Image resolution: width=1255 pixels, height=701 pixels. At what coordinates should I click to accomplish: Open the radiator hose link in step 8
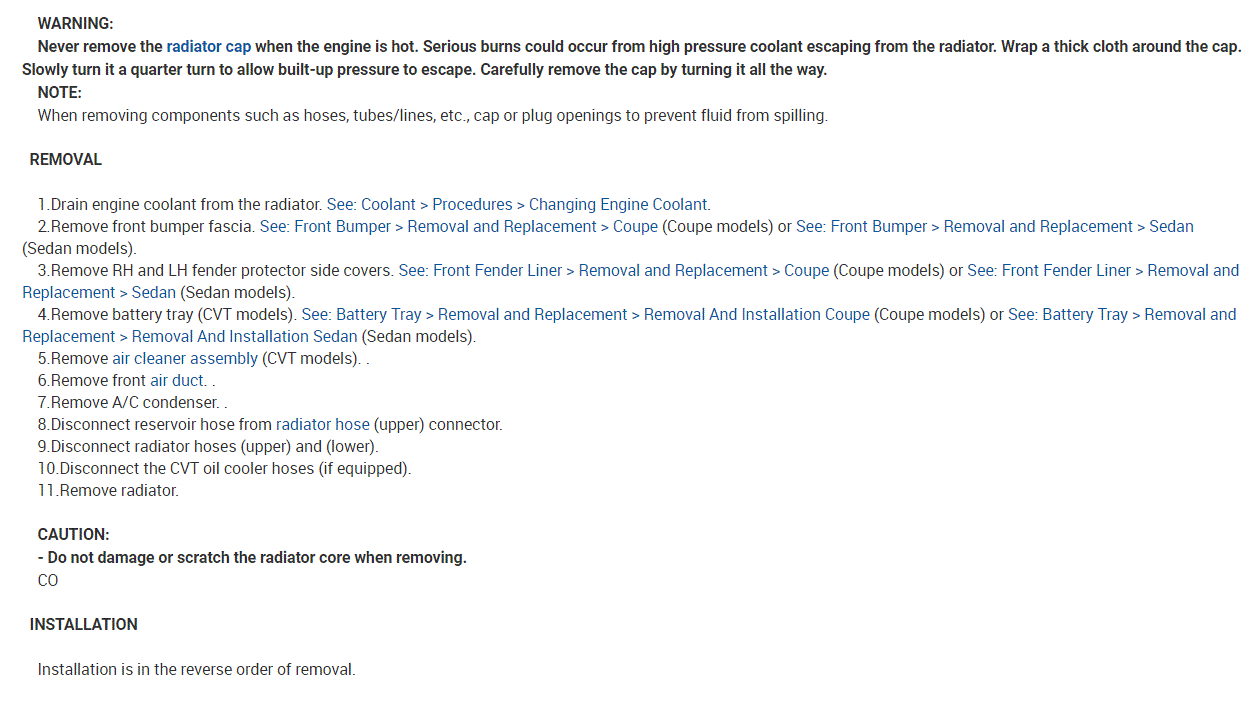322,424
